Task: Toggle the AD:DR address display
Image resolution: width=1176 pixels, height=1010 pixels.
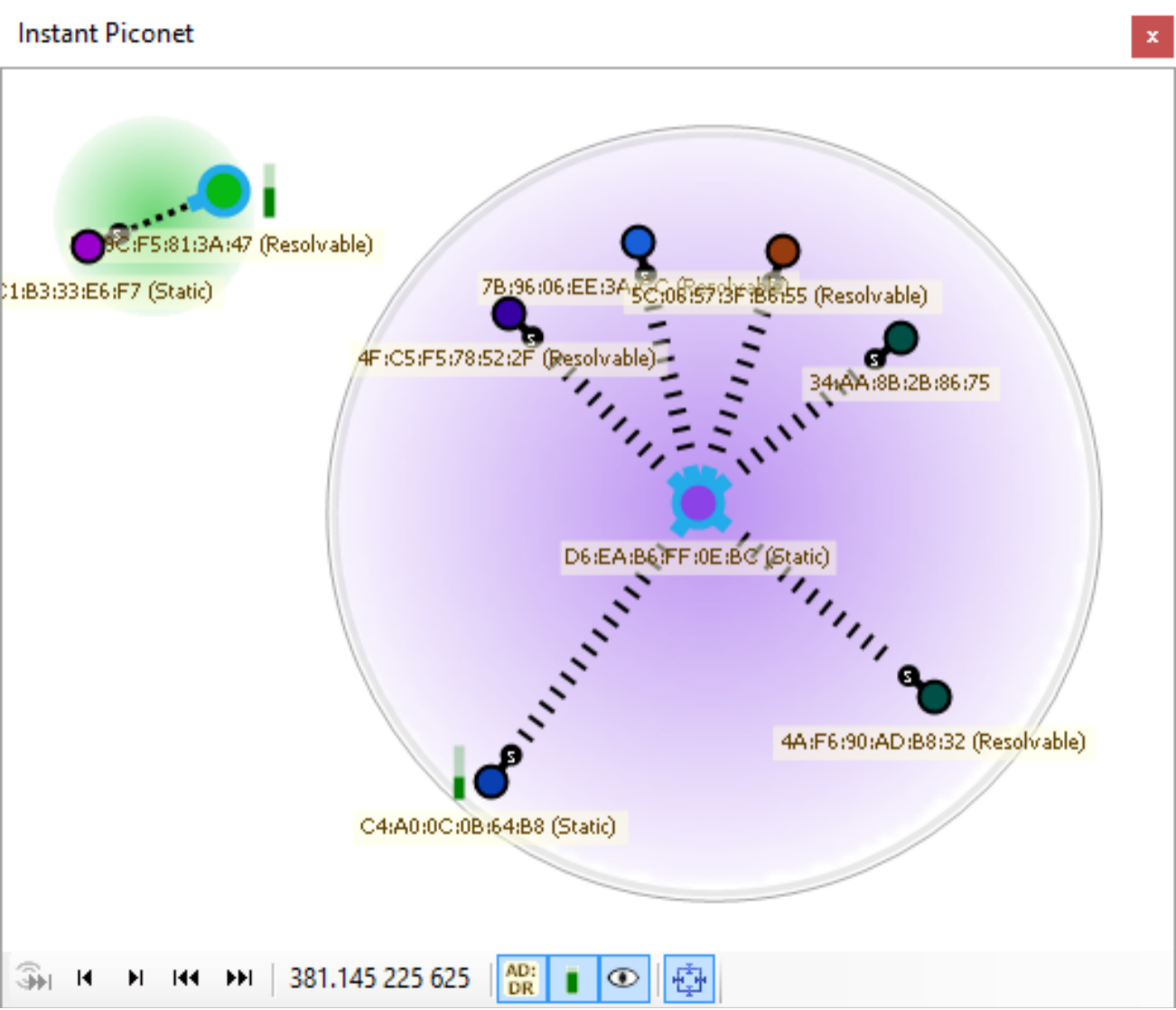Action: 521,978
